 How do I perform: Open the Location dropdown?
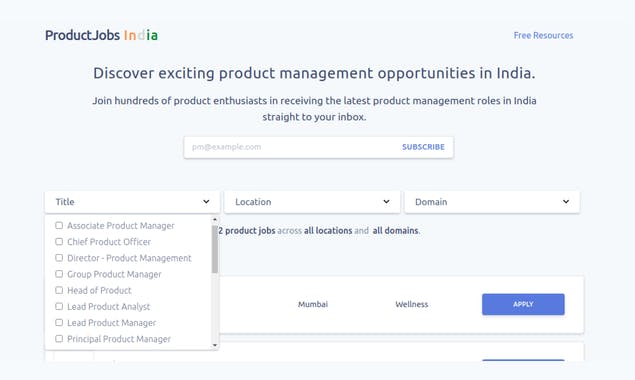point(312,202)
